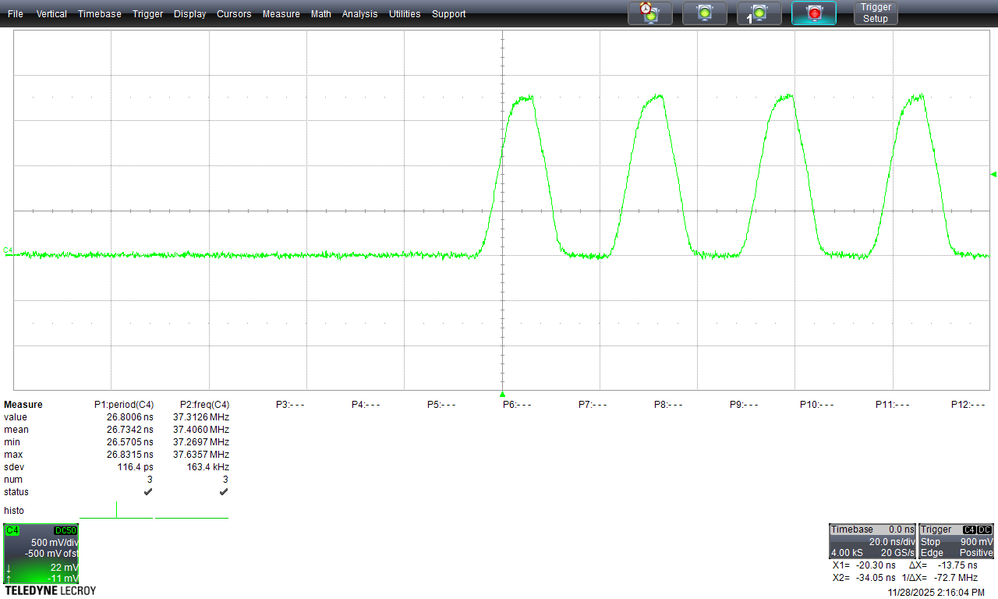998x599 pixels.
Task: Open the Math menu
Action: pyautogui.click(x=321, y=13)
